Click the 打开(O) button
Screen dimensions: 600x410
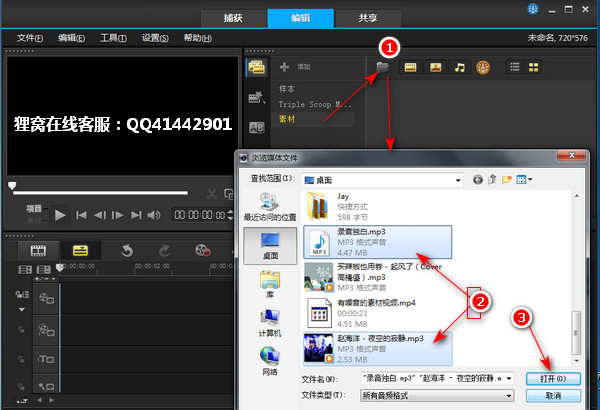(553, 379)
